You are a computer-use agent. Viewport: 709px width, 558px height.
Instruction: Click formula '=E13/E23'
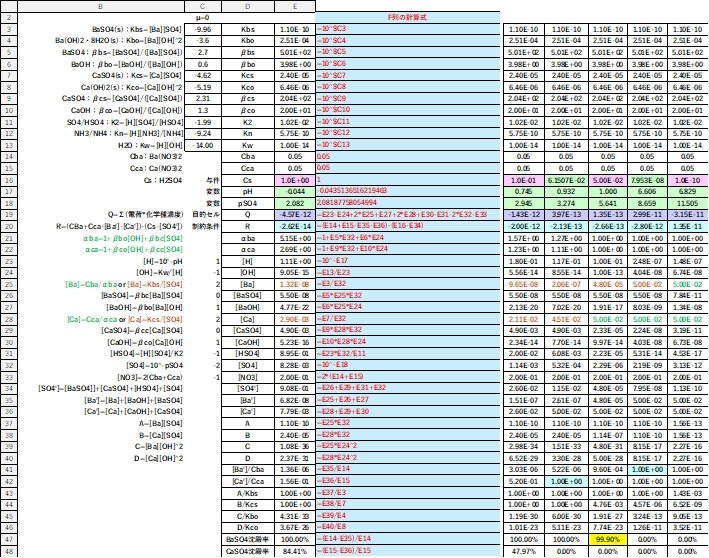(407, 272)
